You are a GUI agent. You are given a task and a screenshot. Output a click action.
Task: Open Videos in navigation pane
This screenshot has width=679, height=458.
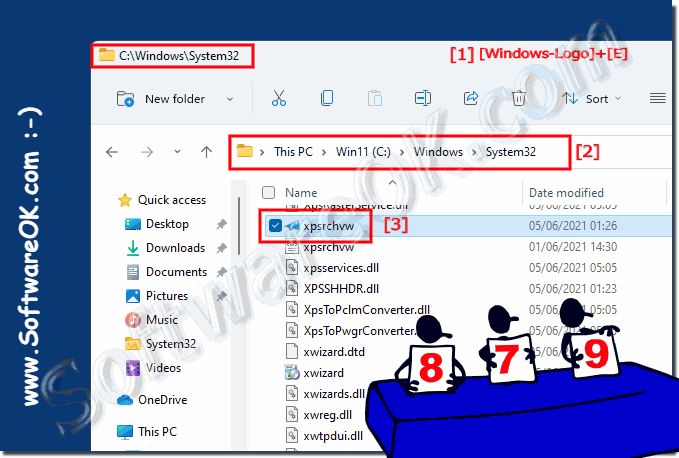click(163, 368)
